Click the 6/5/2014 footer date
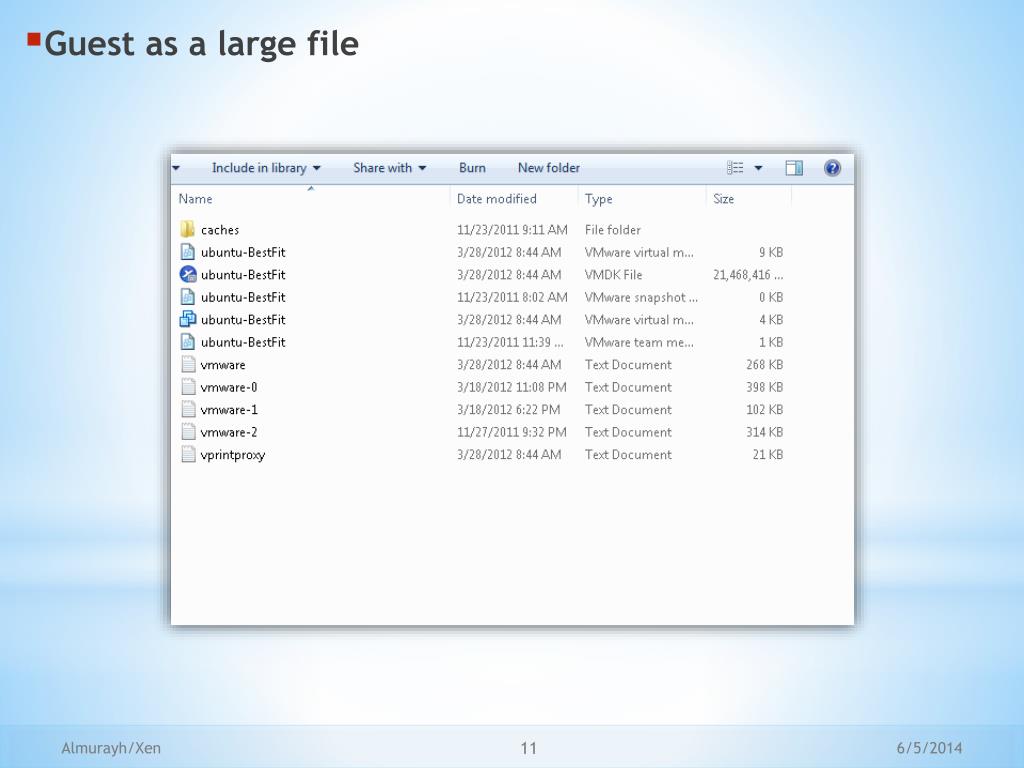Image resolution: width=1024 pixels, height=768 pixels. point(929,748)
